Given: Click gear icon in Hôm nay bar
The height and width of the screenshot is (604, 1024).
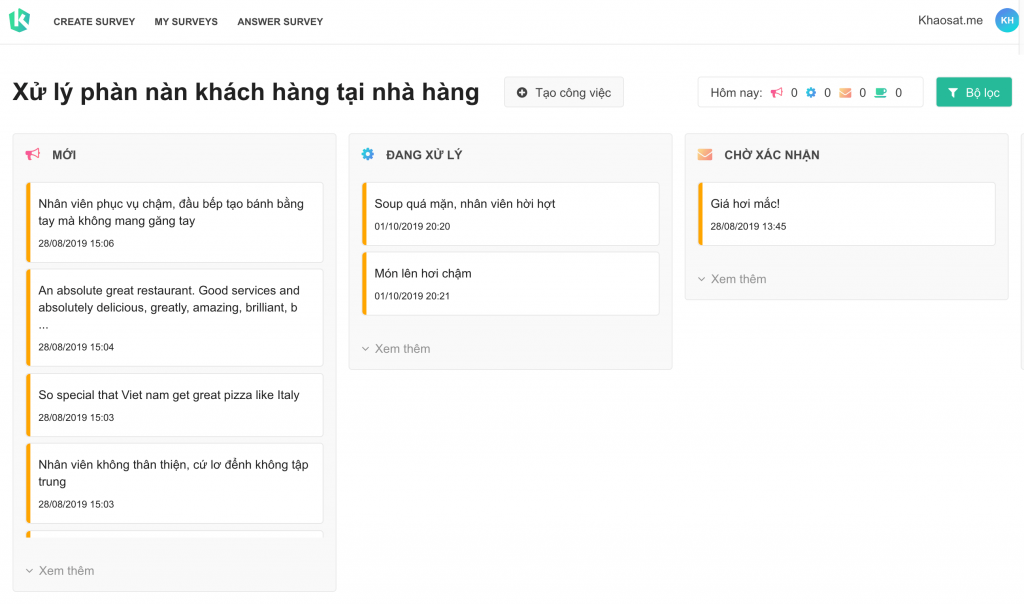Looking at the screenshot, I should point(811,93).
